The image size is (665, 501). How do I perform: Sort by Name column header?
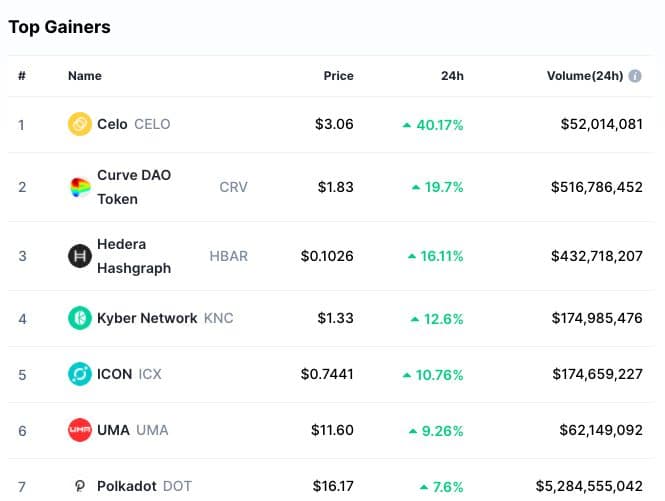[x=85, y=76]
